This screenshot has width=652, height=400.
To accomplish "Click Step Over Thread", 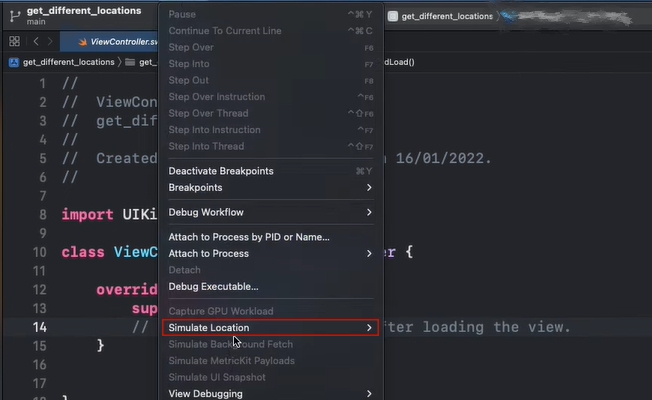I will (x=270, y=113).
